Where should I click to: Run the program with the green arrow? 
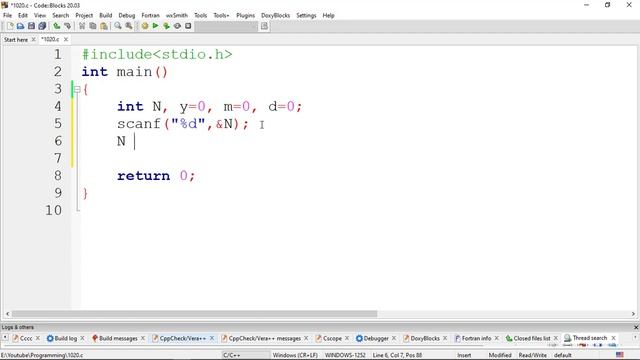coord(156,26)
